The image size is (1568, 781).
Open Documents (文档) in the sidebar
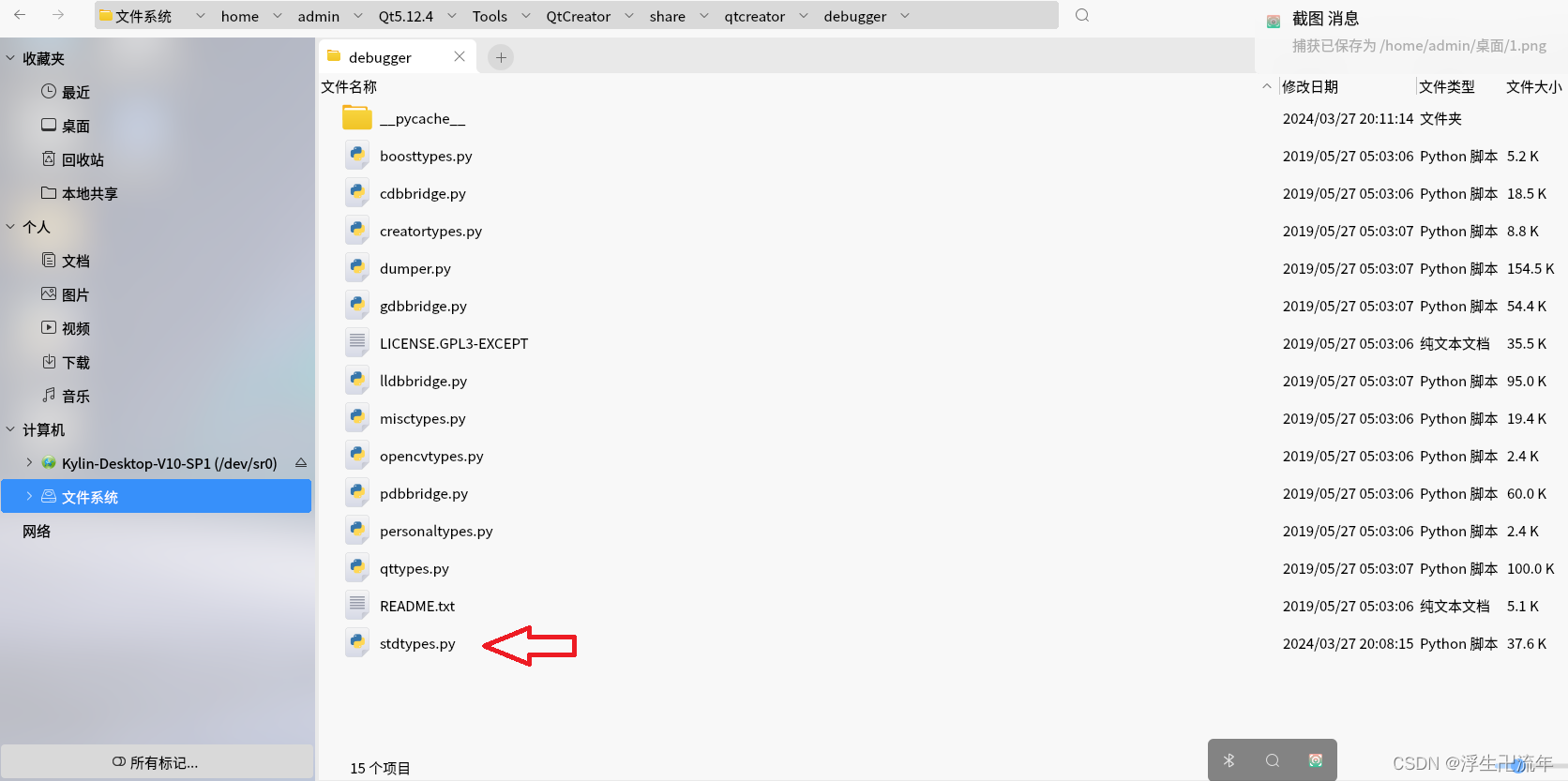click(66, 261)
